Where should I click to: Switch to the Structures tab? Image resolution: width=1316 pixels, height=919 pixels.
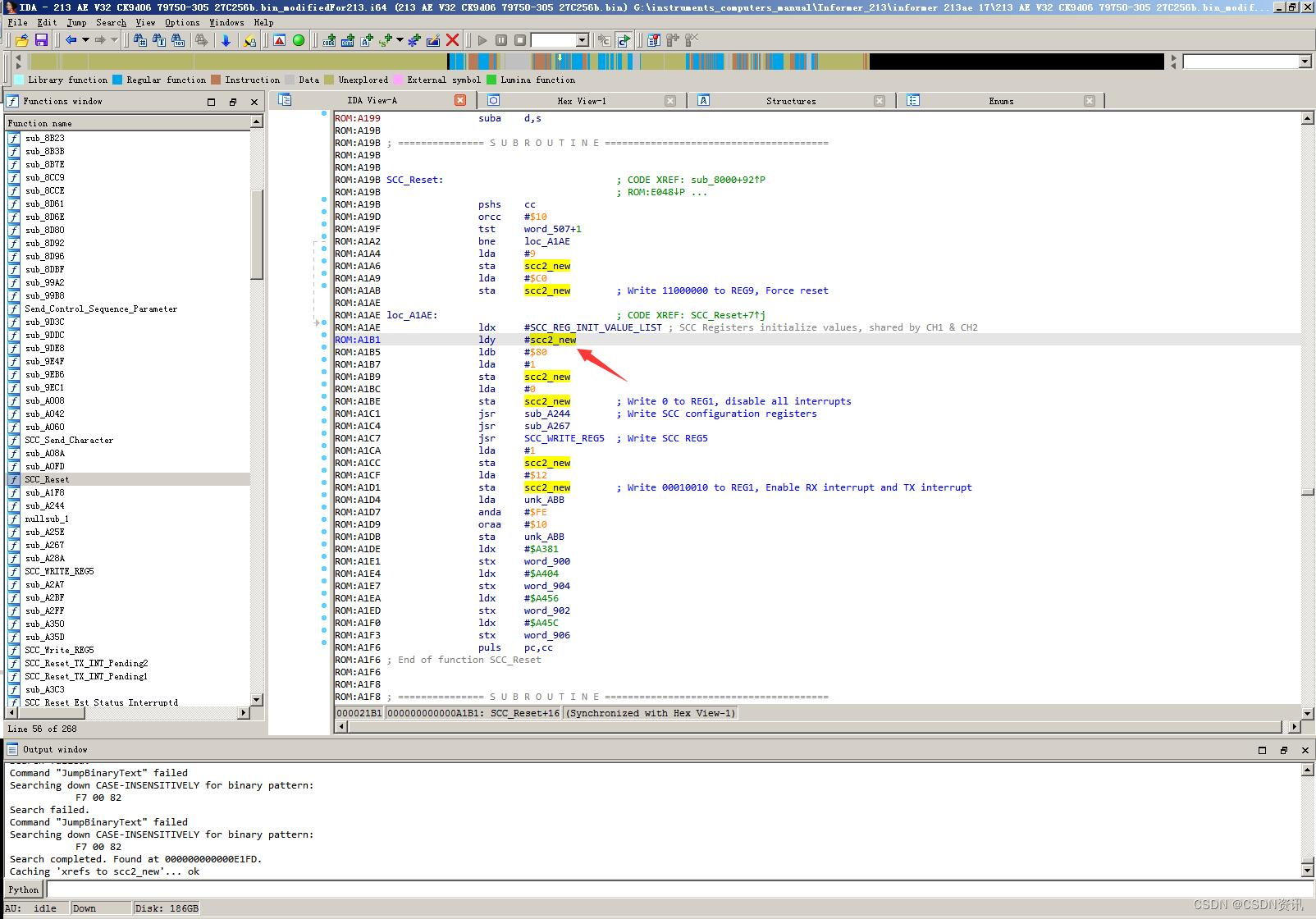(791, 101)
